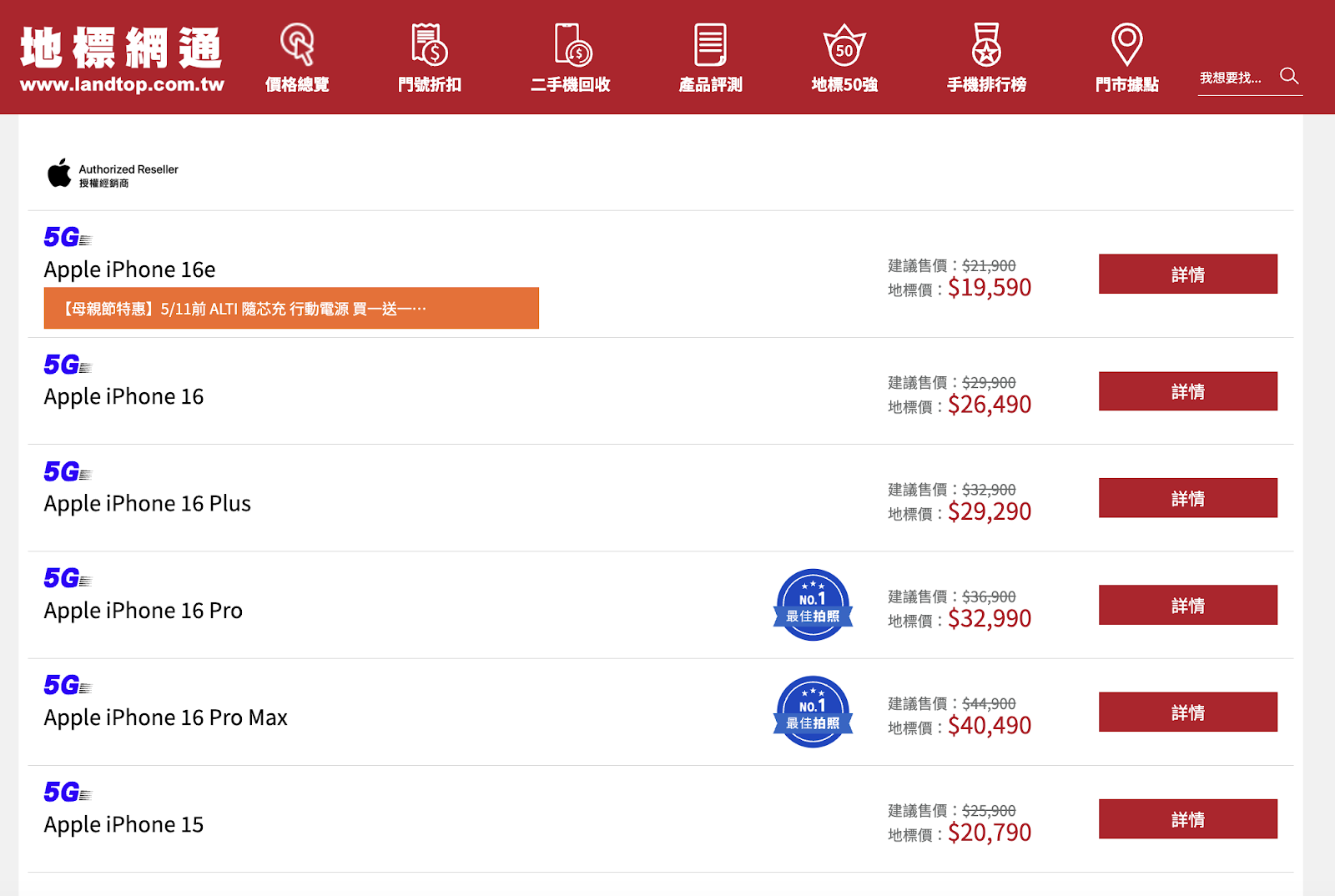Click the struck-through $44,900 suggested price
The image size is (1335, 896).
pyautogui.click(x=989, y=703)
